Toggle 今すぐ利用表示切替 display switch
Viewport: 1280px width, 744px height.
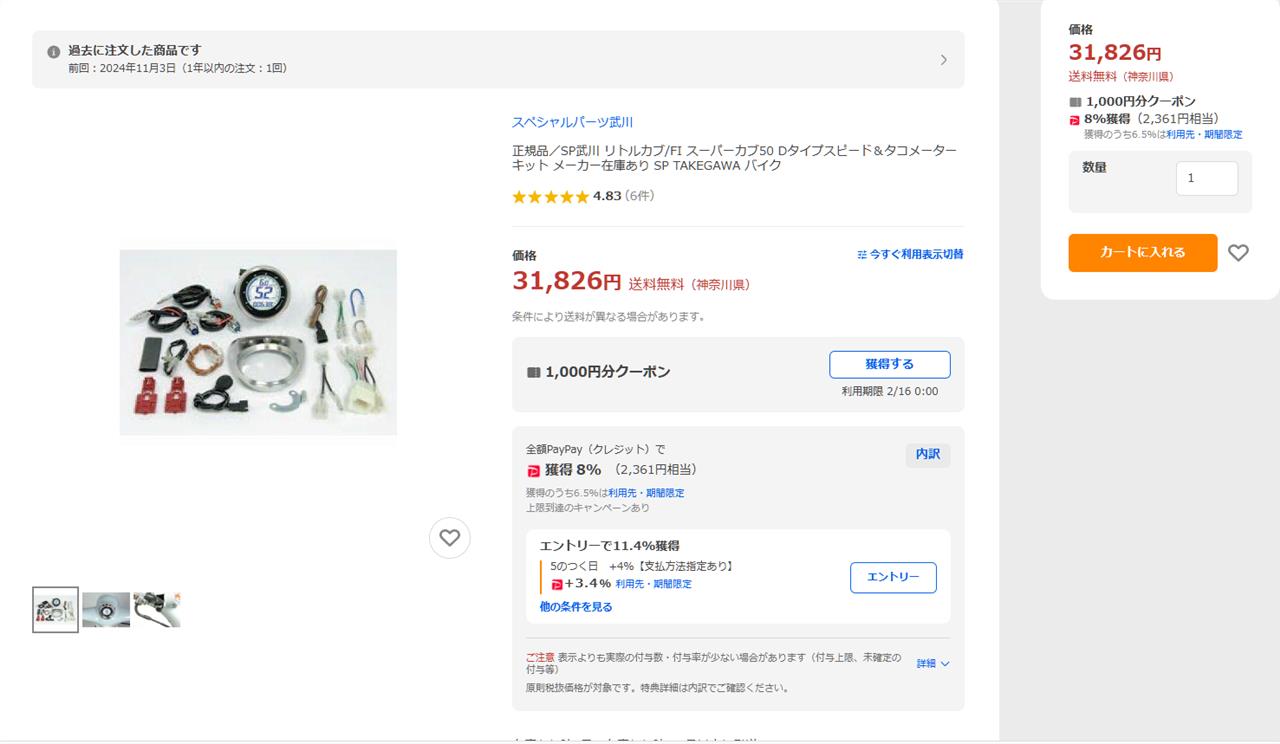pyautogui.click(x=910, y=255)
